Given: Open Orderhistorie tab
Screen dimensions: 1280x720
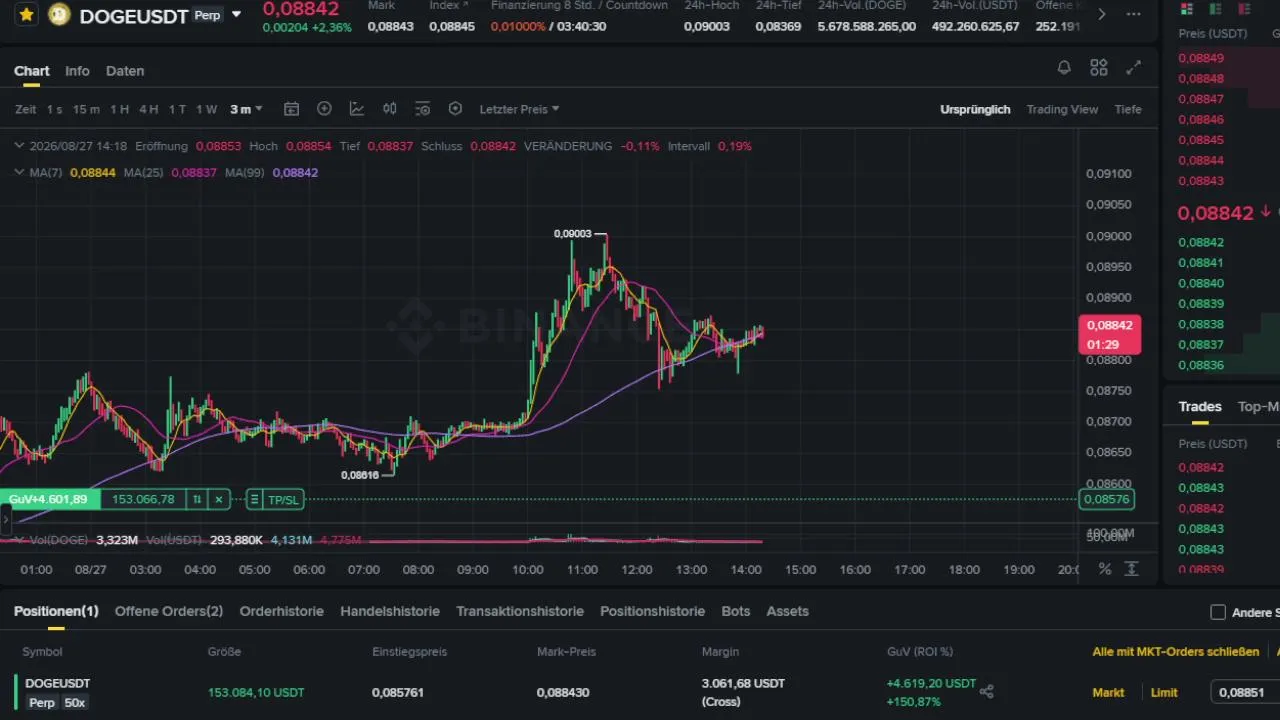Looking at the screenshot, I should pos(282,611).
